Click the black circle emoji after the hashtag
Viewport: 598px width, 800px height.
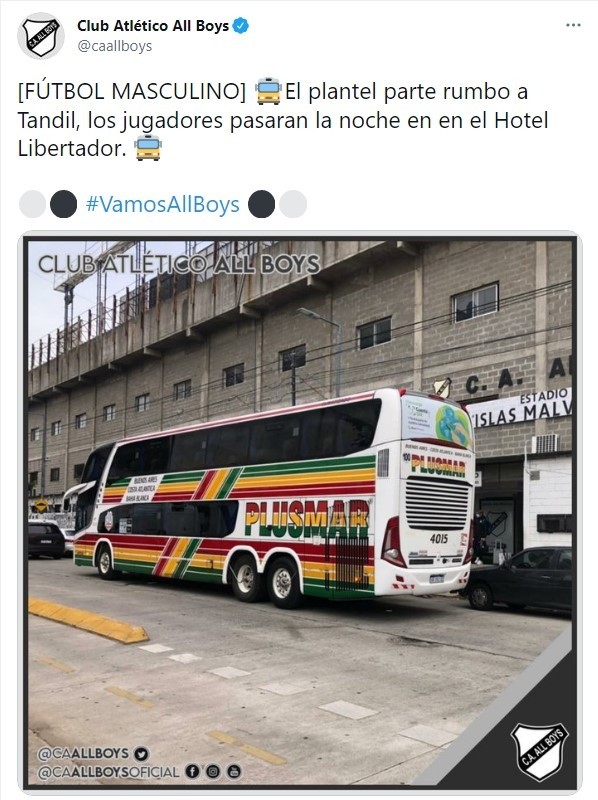[x=261, y=204]
